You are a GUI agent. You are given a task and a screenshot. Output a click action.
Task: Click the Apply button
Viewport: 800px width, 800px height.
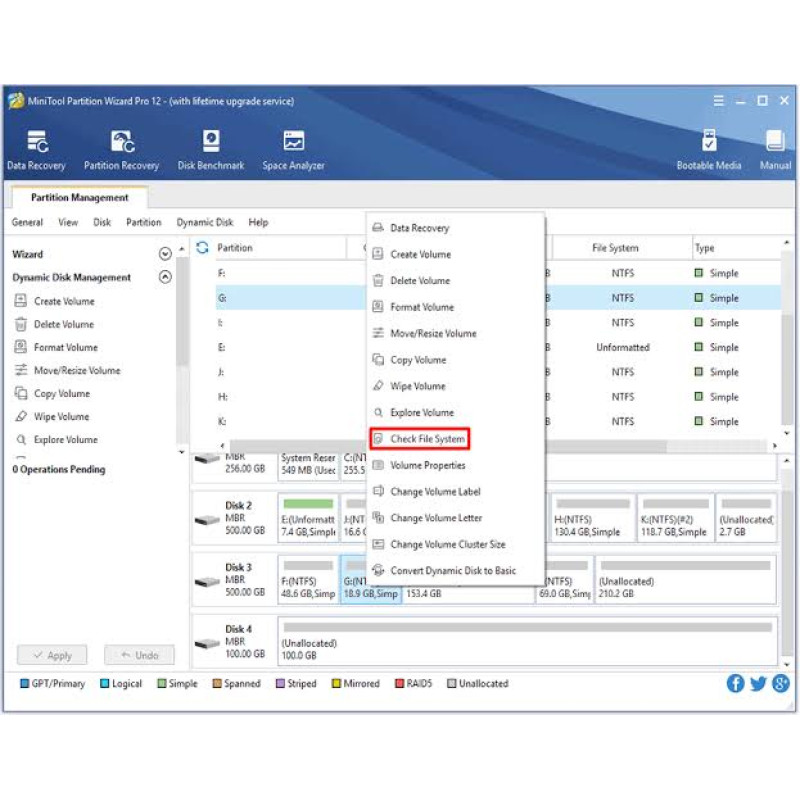pos(52,655)
